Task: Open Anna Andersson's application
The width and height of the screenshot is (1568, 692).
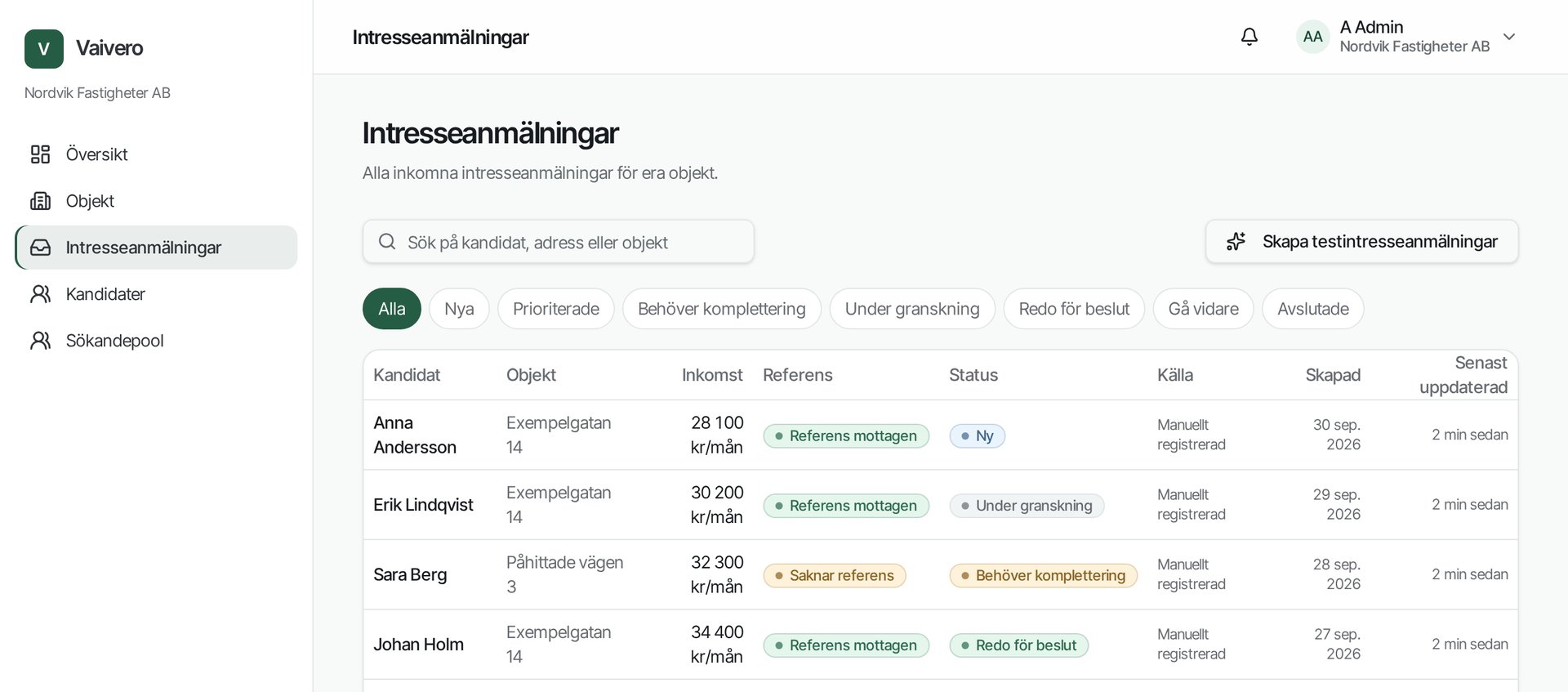Action: click(941, 435)
